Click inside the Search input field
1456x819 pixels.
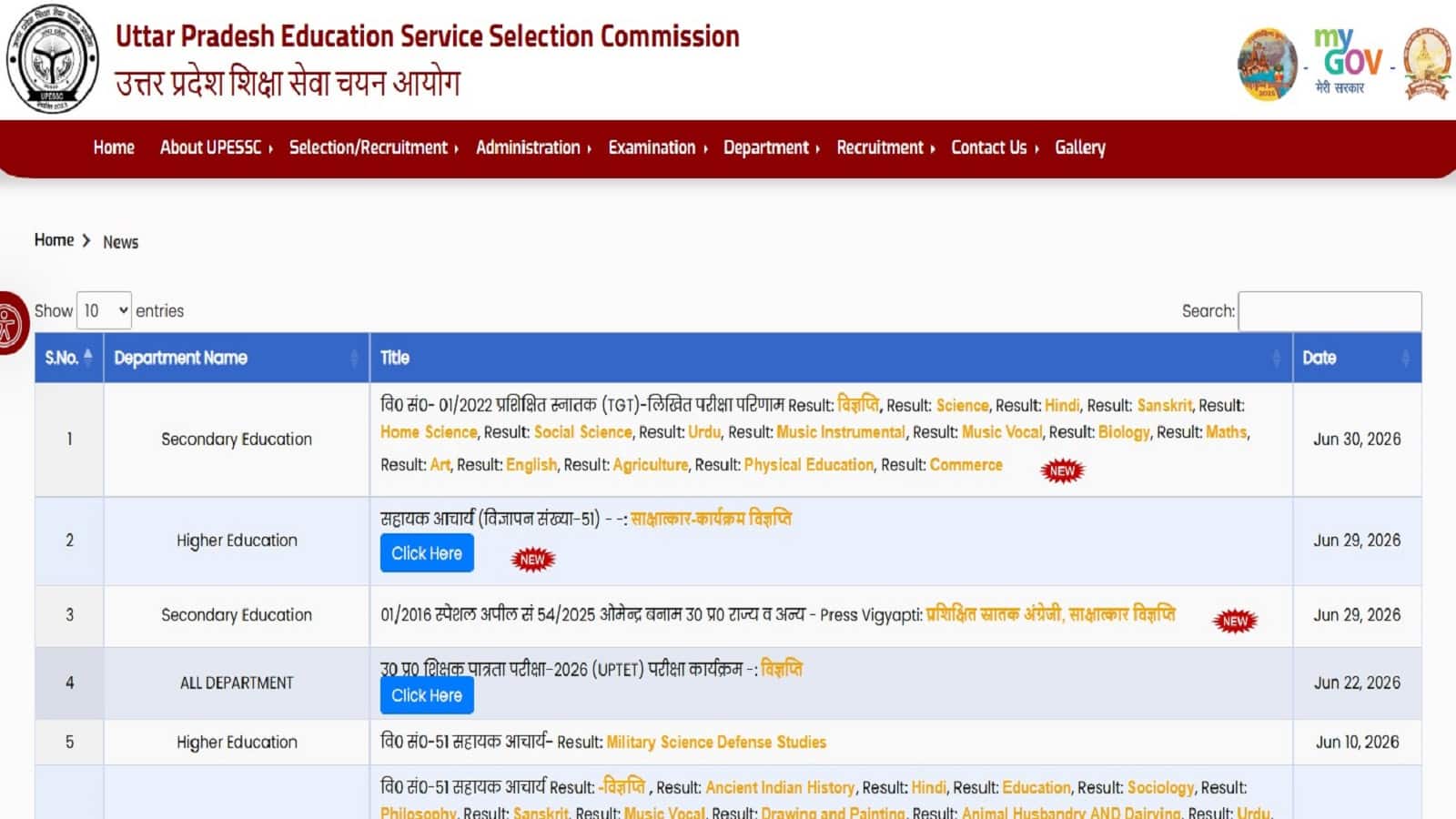[x=1330, y=311]
